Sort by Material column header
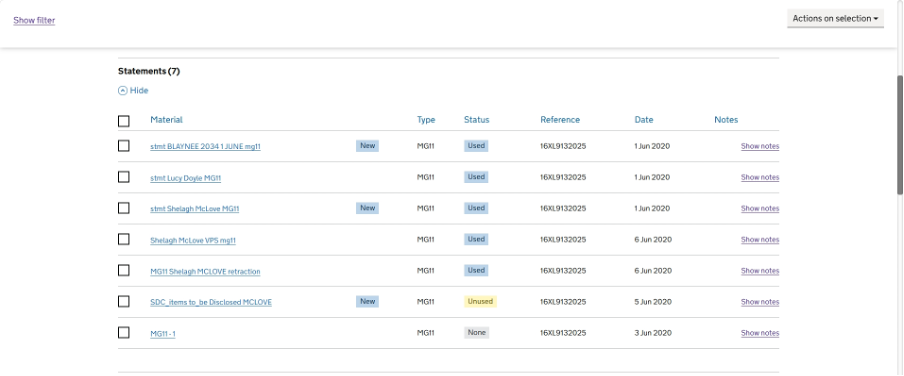 (x=166, y=120)
